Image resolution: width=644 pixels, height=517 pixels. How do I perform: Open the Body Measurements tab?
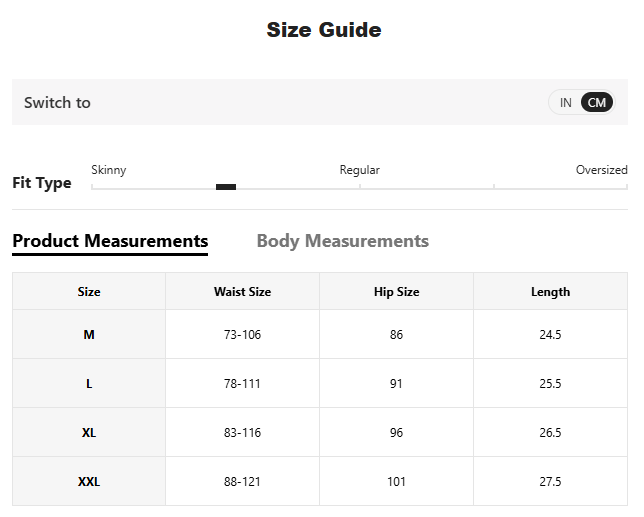pos(342,241)
